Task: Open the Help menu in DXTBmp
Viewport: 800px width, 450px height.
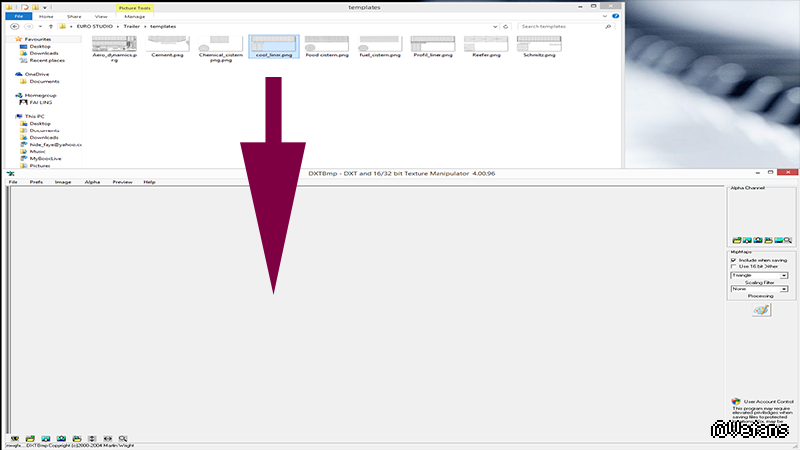Action: click(x=149, y=182)
